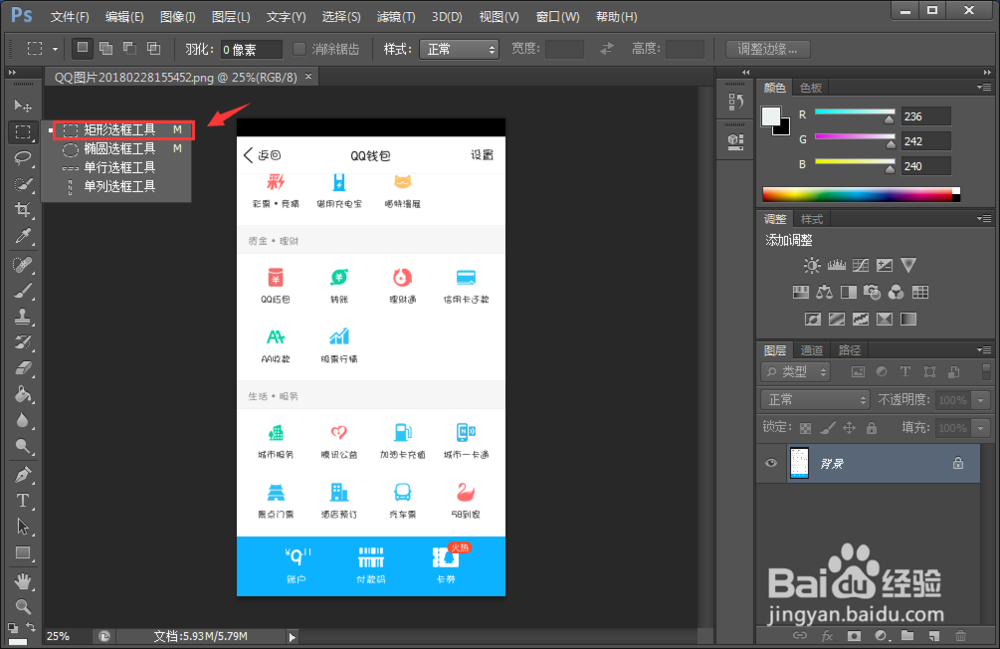Add layer style using the fx icon
The image size is (1000, 649).
tap(827, 636)
